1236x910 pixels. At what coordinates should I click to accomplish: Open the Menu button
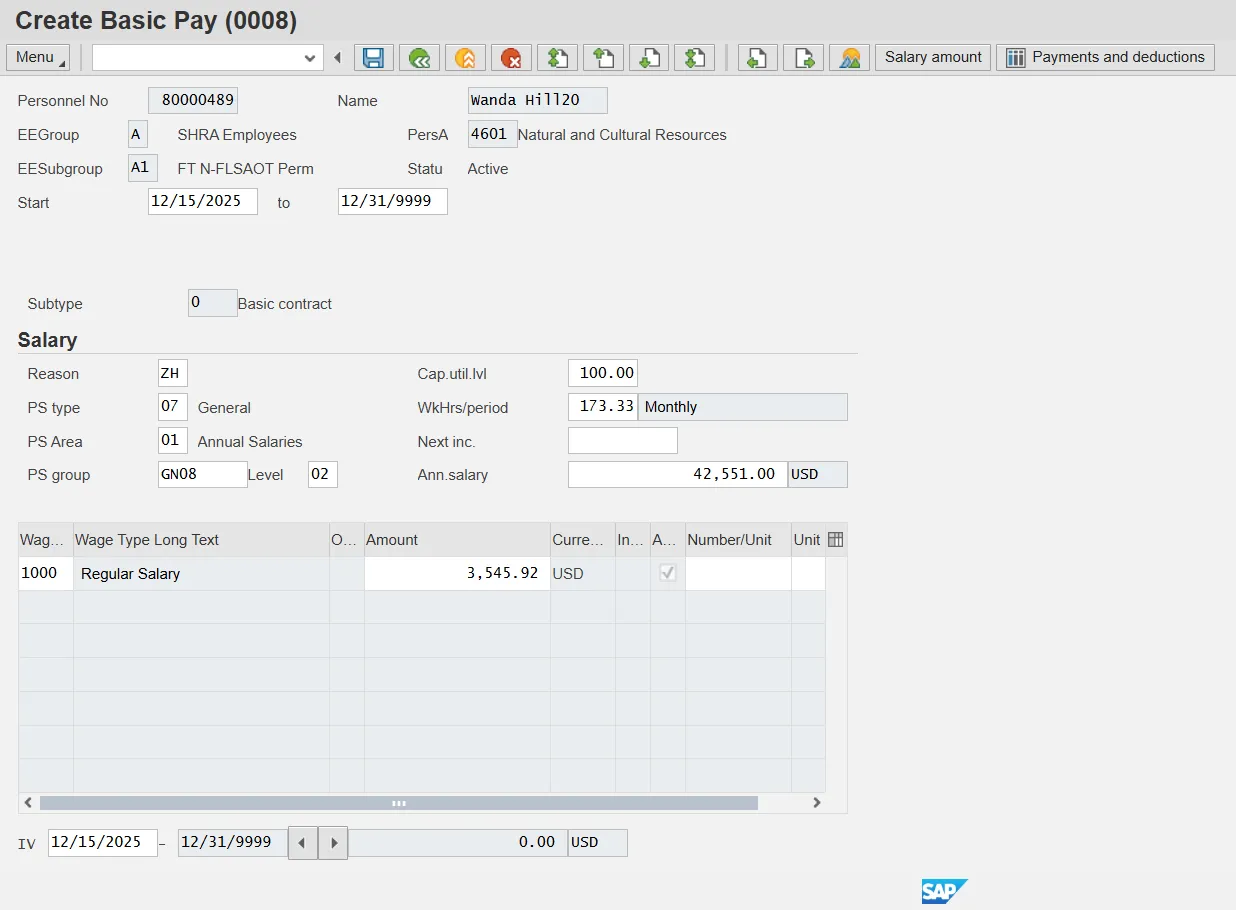click(x=38, y=57)
